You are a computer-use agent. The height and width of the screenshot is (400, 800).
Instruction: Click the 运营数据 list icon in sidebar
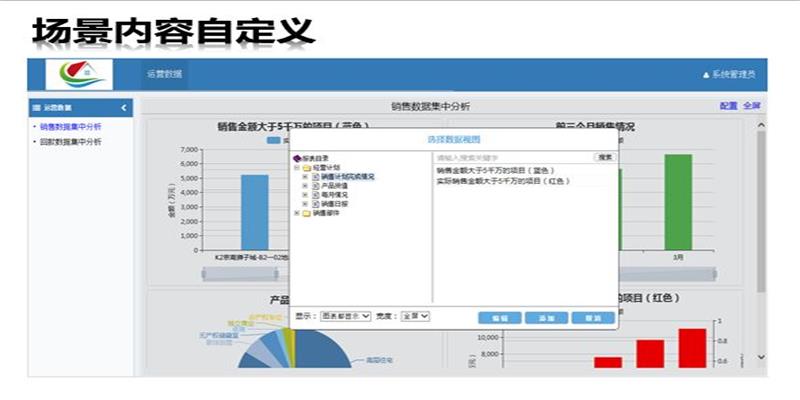coord(36,107)
